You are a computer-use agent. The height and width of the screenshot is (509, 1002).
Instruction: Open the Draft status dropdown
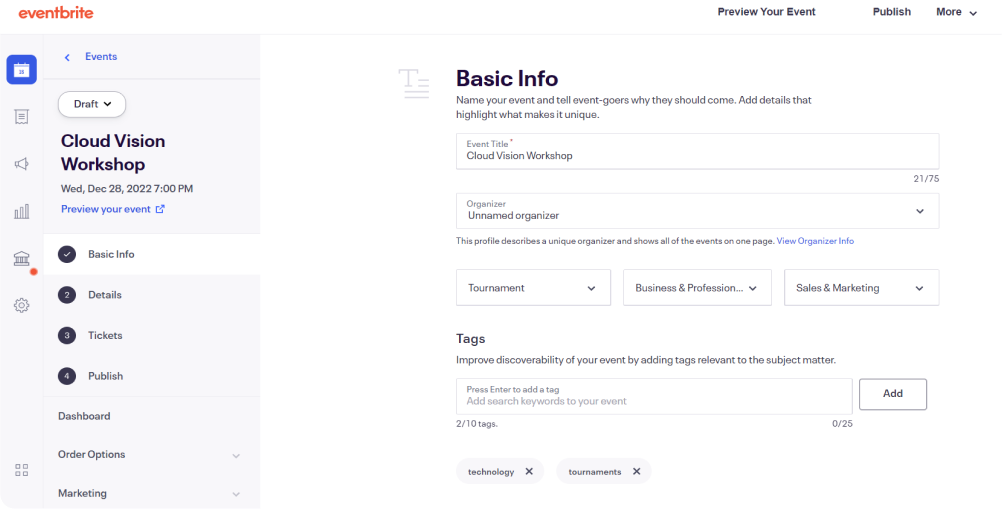click(x=92, y=104)
